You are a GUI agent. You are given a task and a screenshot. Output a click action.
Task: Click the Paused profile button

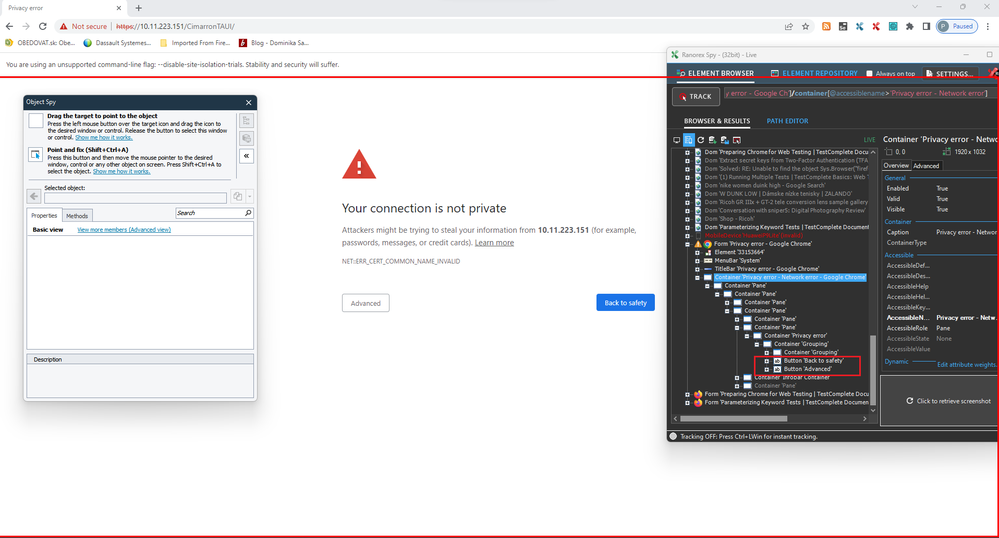pyautogui.click(x=956, y=26)
